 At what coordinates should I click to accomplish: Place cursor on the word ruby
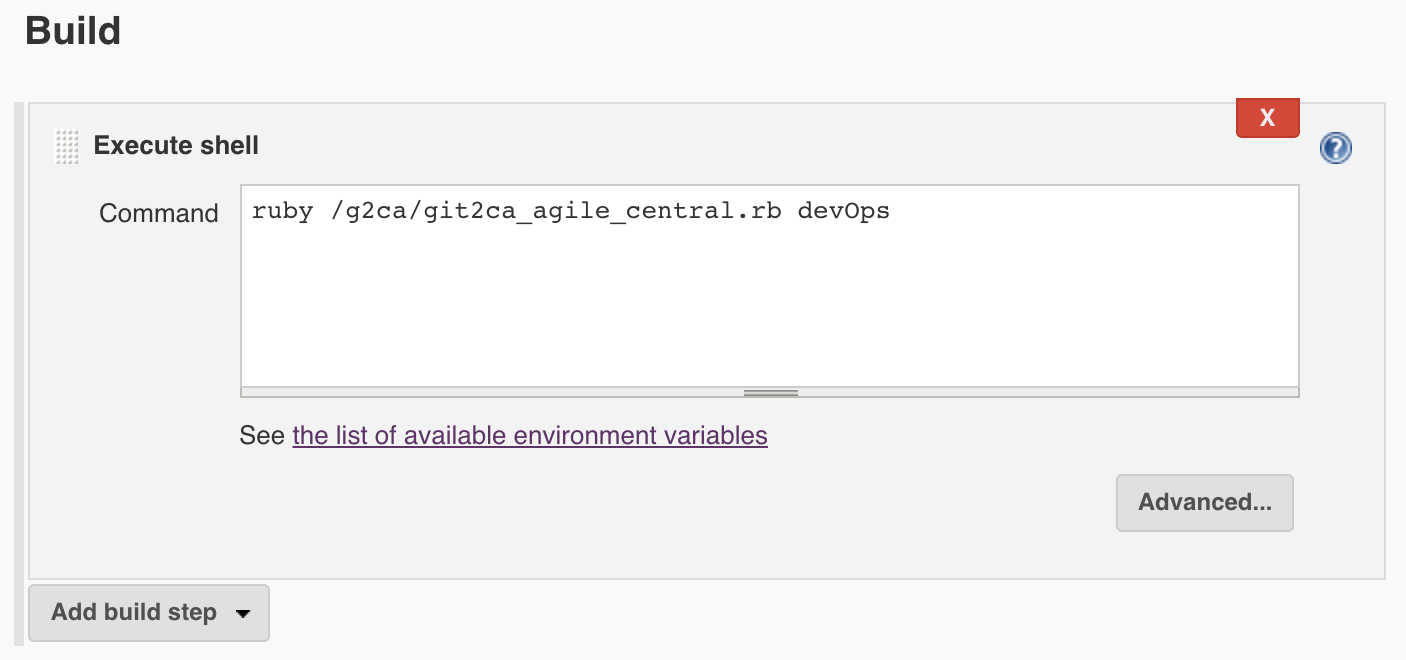tap(275, 212)
